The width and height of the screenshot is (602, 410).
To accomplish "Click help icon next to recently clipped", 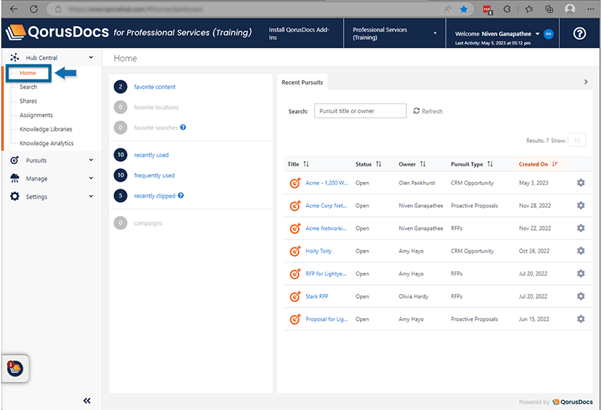I will [x=181, y=195].
